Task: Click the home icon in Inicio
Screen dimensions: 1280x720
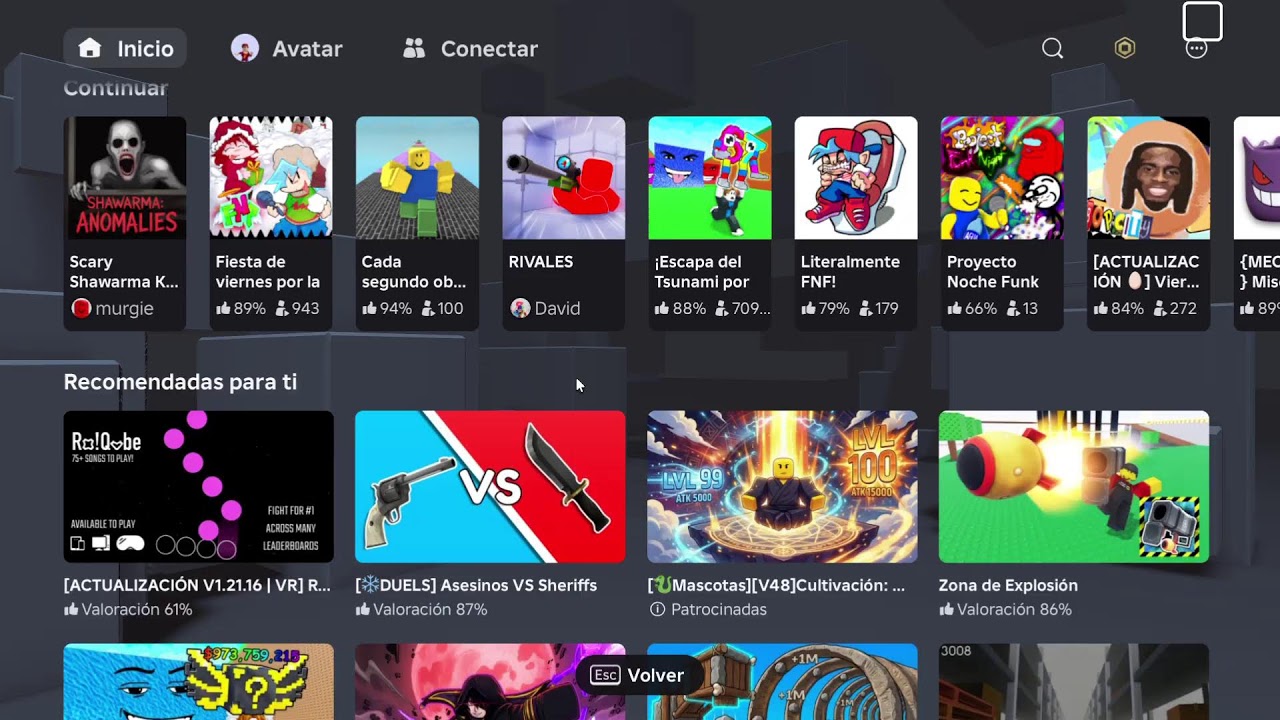Action: (x=90, y=48)
